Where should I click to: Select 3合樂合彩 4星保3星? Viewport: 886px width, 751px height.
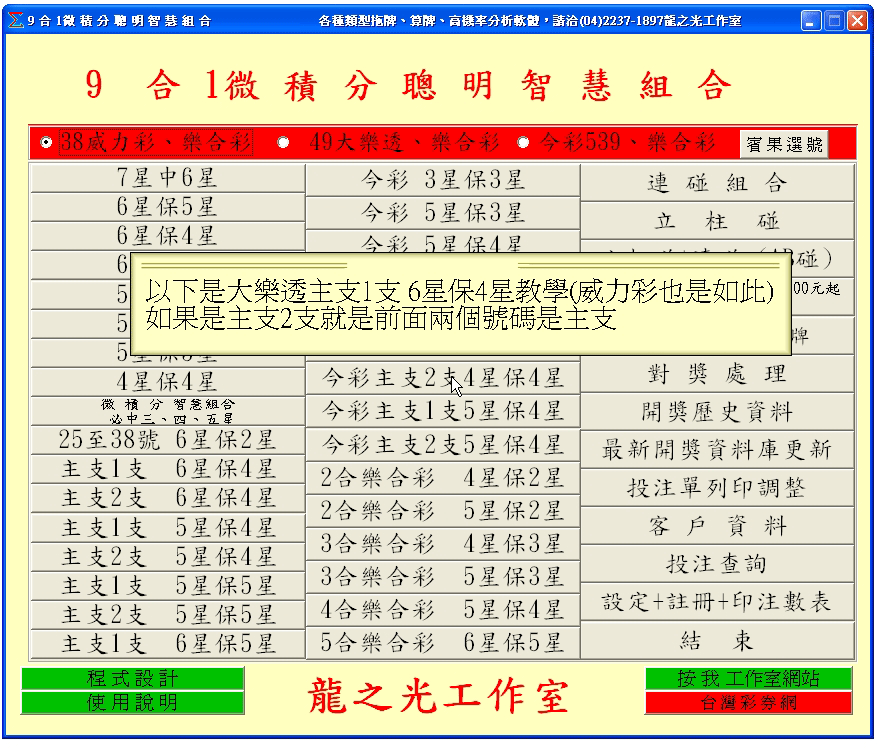coord(443,544)
